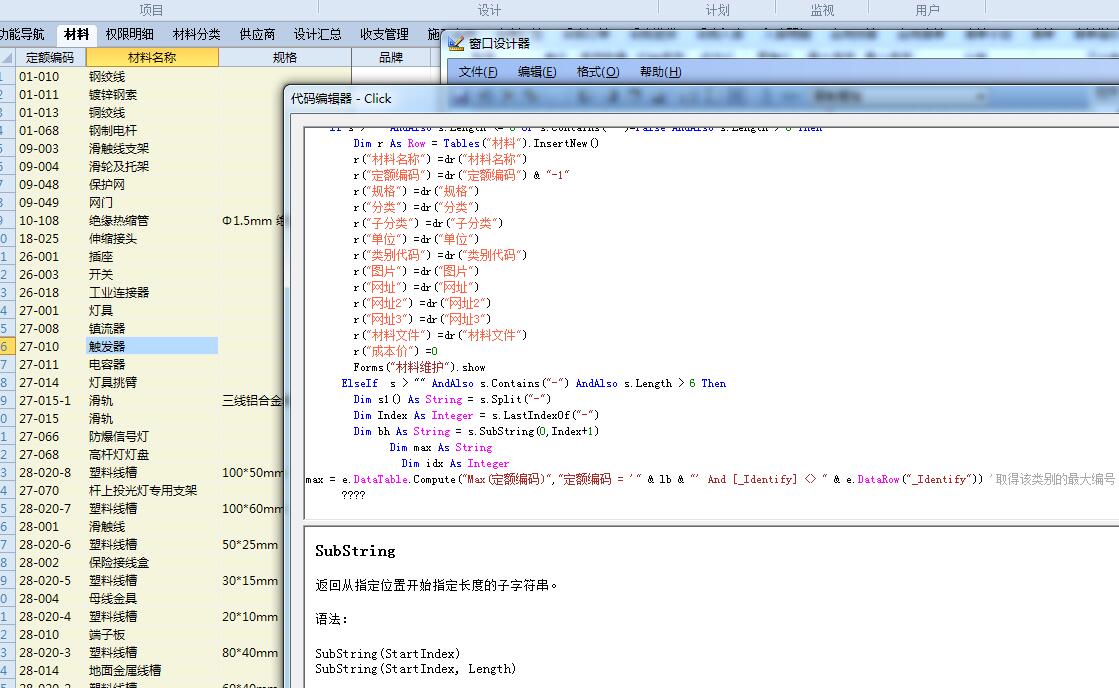Click the 材料名称 column header
The image size is (1119, 688).
point(152,58)
